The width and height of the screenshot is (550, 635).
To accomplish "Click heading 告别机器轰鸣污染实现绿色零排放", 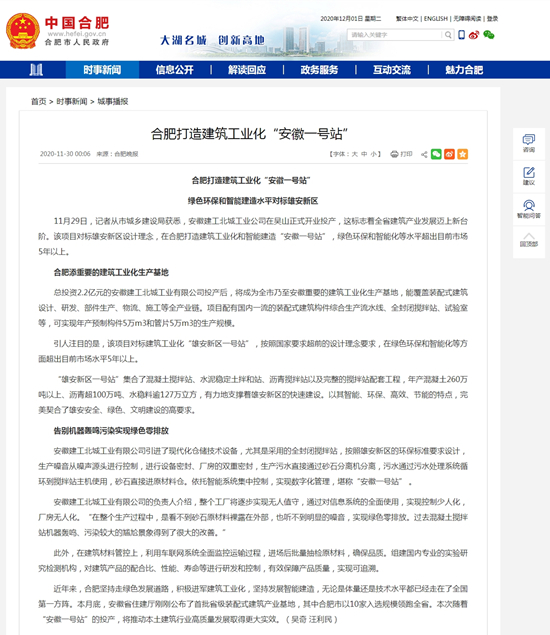I will [111, 430].
